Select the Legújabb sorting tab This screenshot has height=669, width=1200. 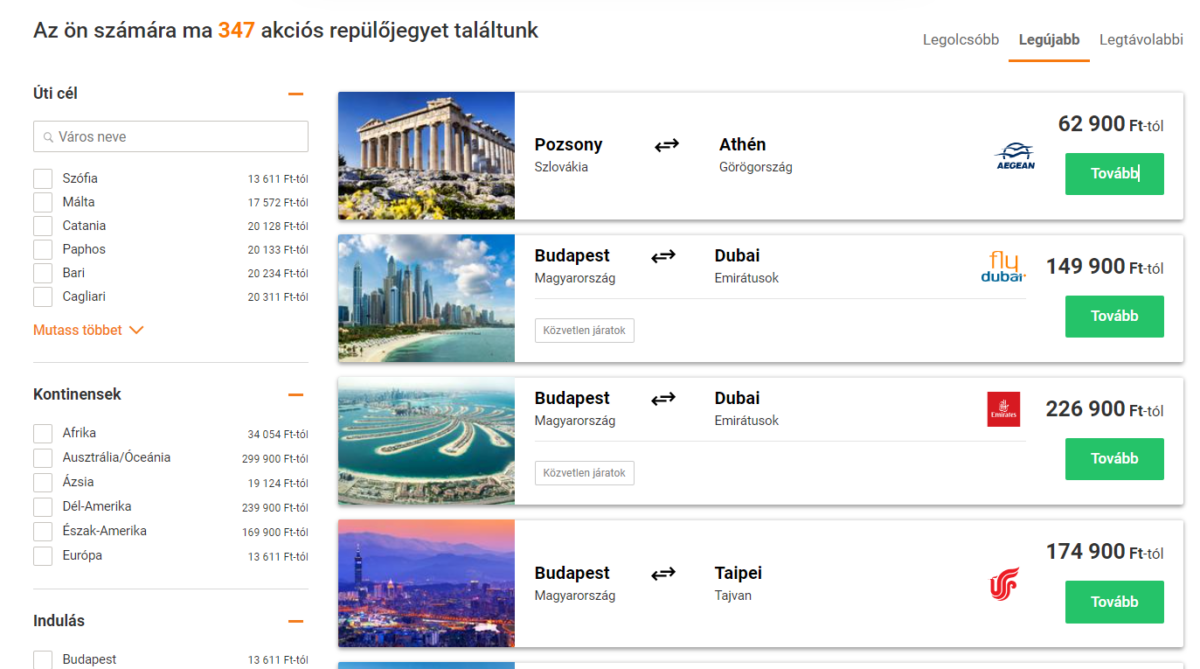tap(1049, 40)
